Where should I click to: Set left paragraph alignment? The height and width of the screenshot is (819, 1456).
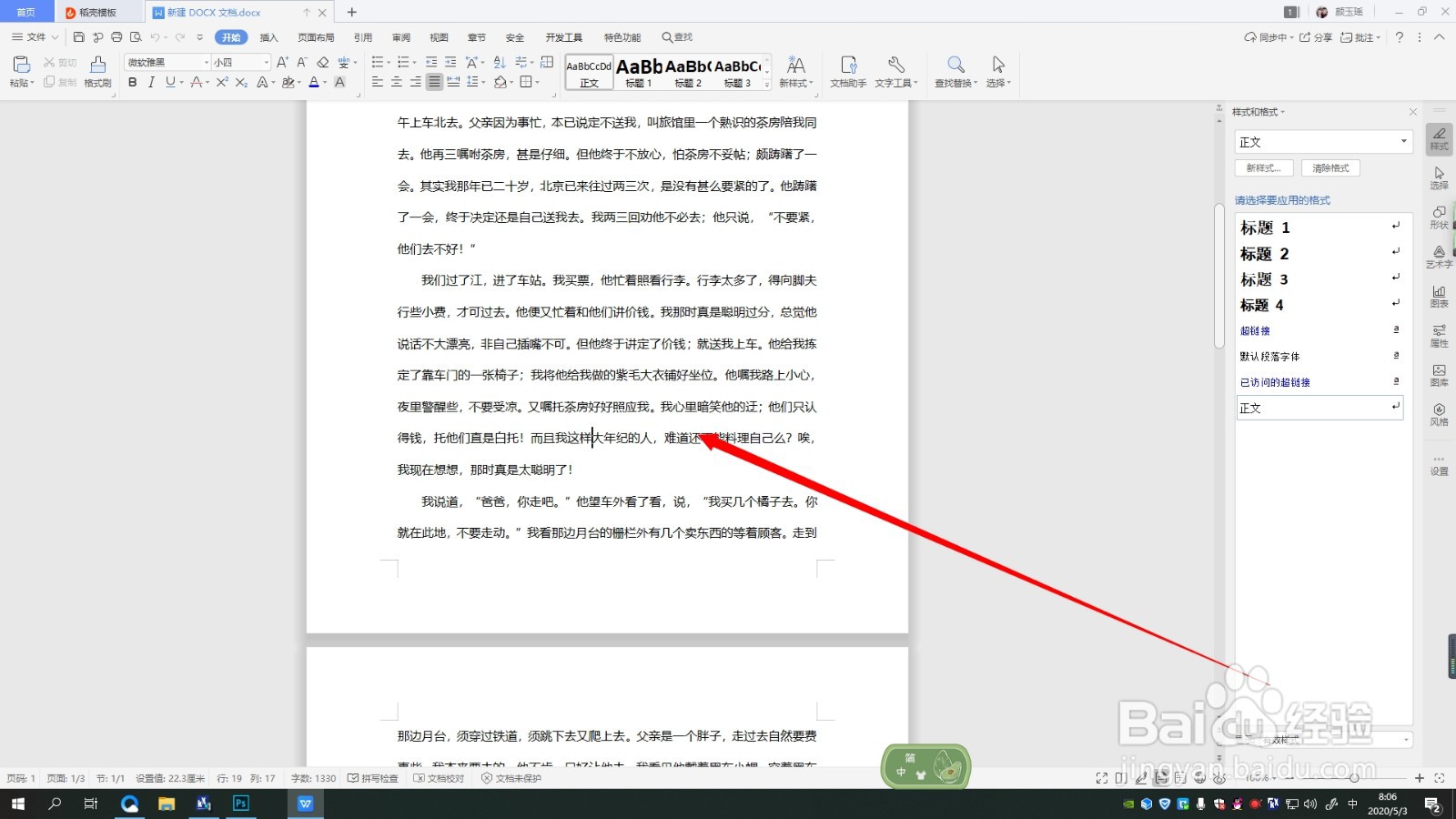378,82
